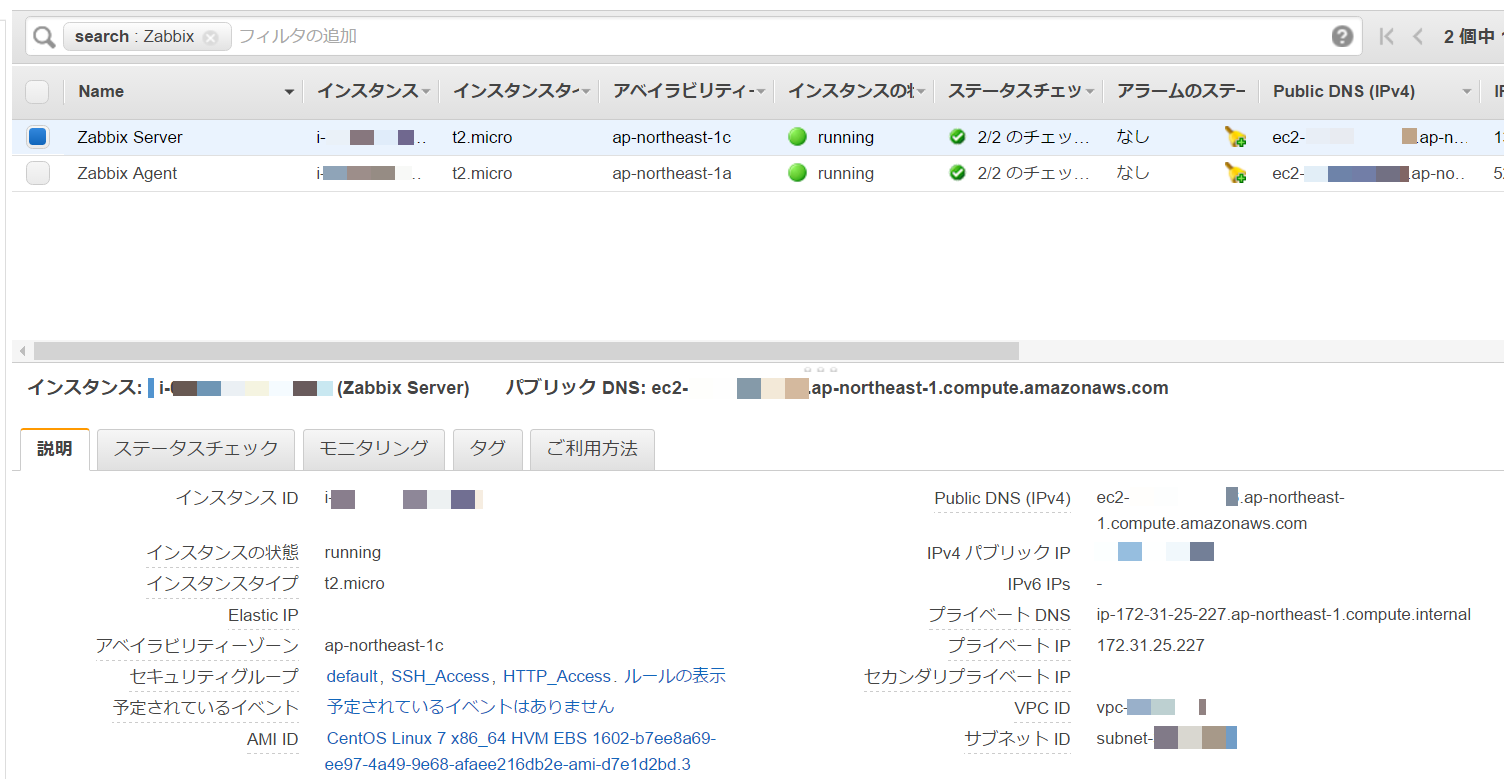1504x780 pixels.
Task: Click green running status icon for Zabbix Agent
Action: tap(797, 174)
